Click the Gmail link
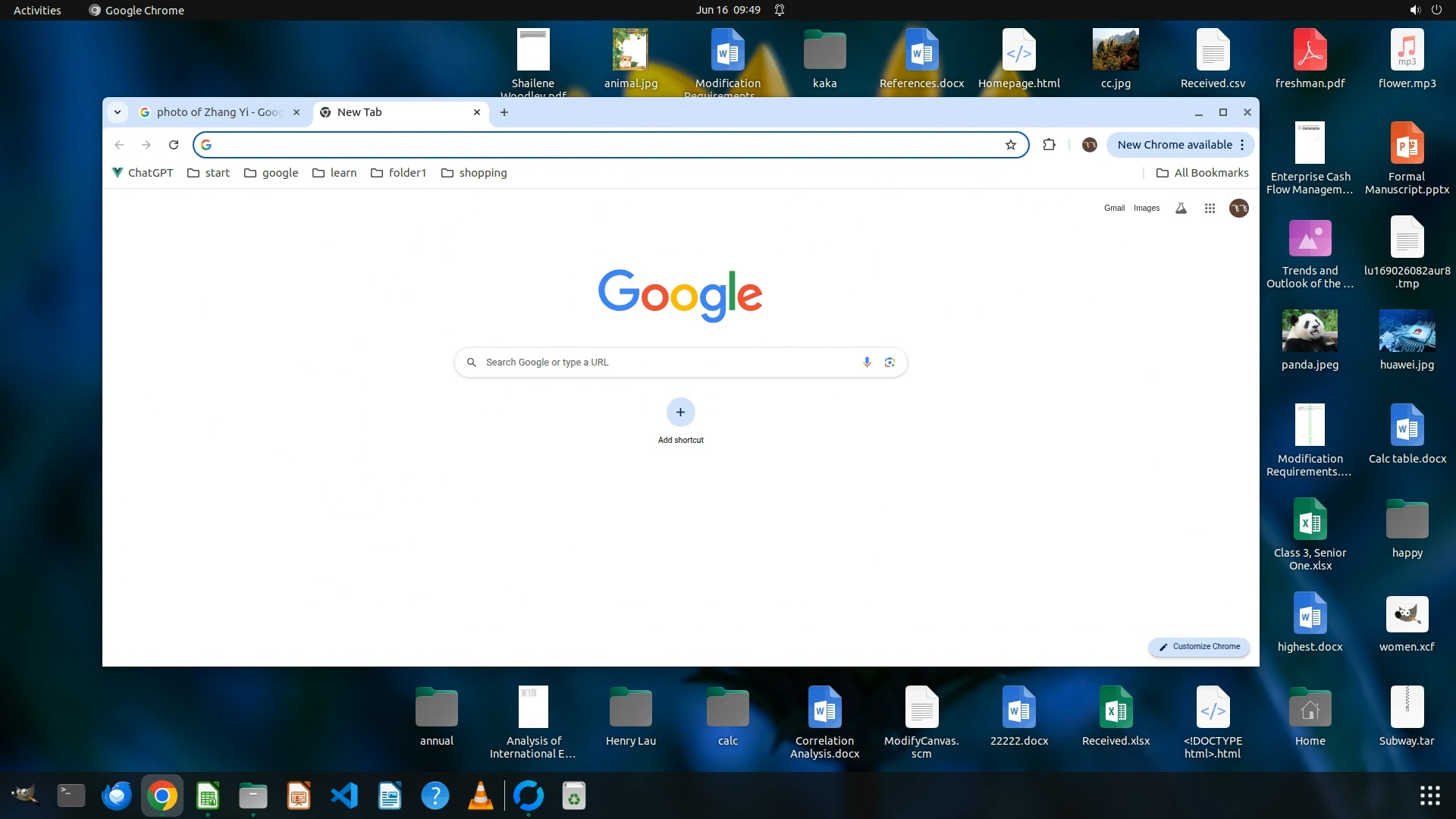1456x819 pixels. (1114, 209)
